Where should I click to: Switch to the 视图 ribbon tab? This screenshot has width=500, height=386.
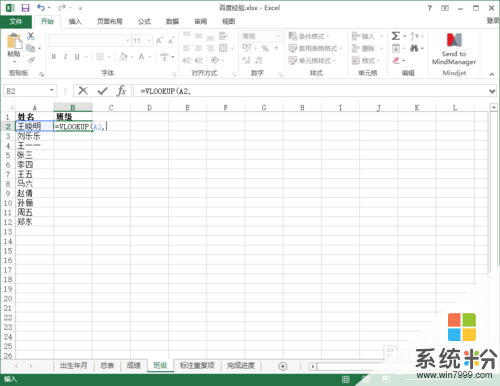(229, 22)
